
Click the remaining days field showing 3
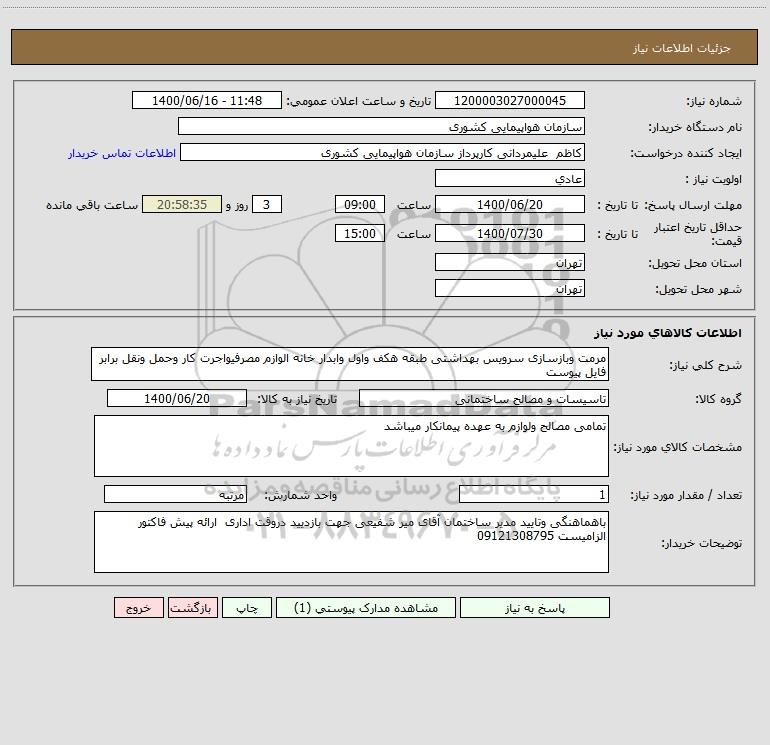(x=267, y=204)
